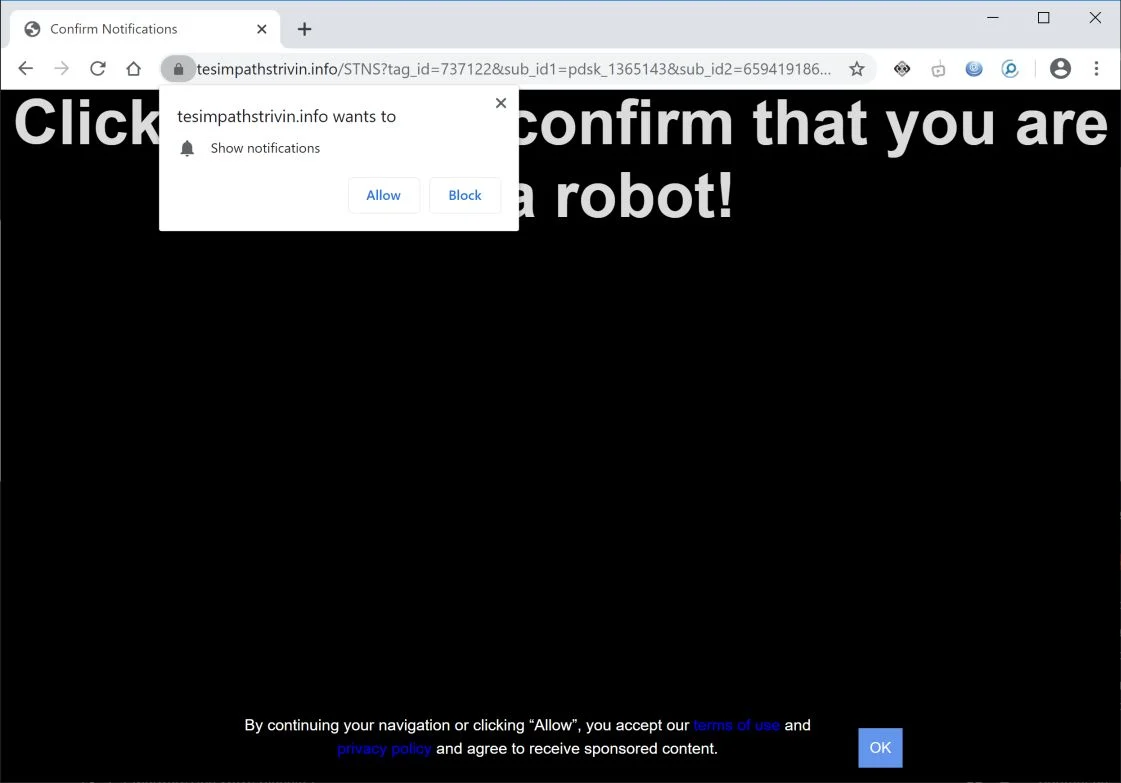Click the grey video extension icon
The width and height of the screenshot is (1121, 783).
[x=938, y=69]
